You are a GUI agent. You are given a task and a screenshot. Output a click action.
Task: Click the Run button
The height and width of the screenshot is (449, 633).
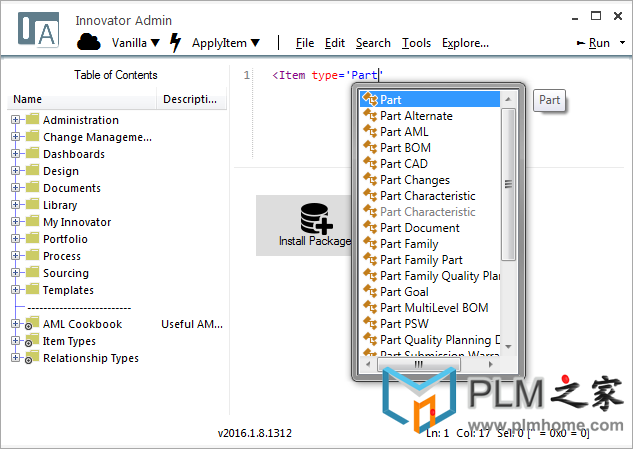click(x=593, y=43)
